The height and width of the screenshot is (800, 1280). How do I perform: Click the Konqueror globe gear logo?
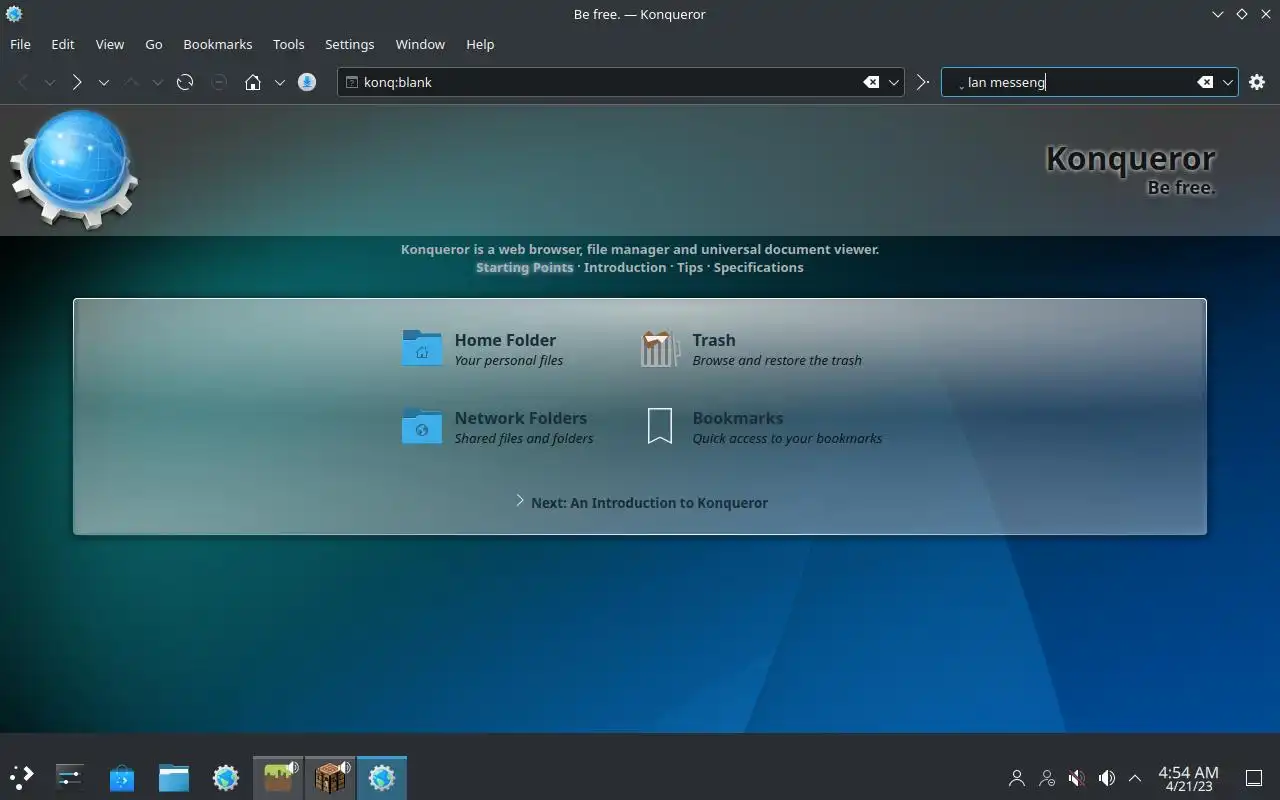(x=75, y=170)
